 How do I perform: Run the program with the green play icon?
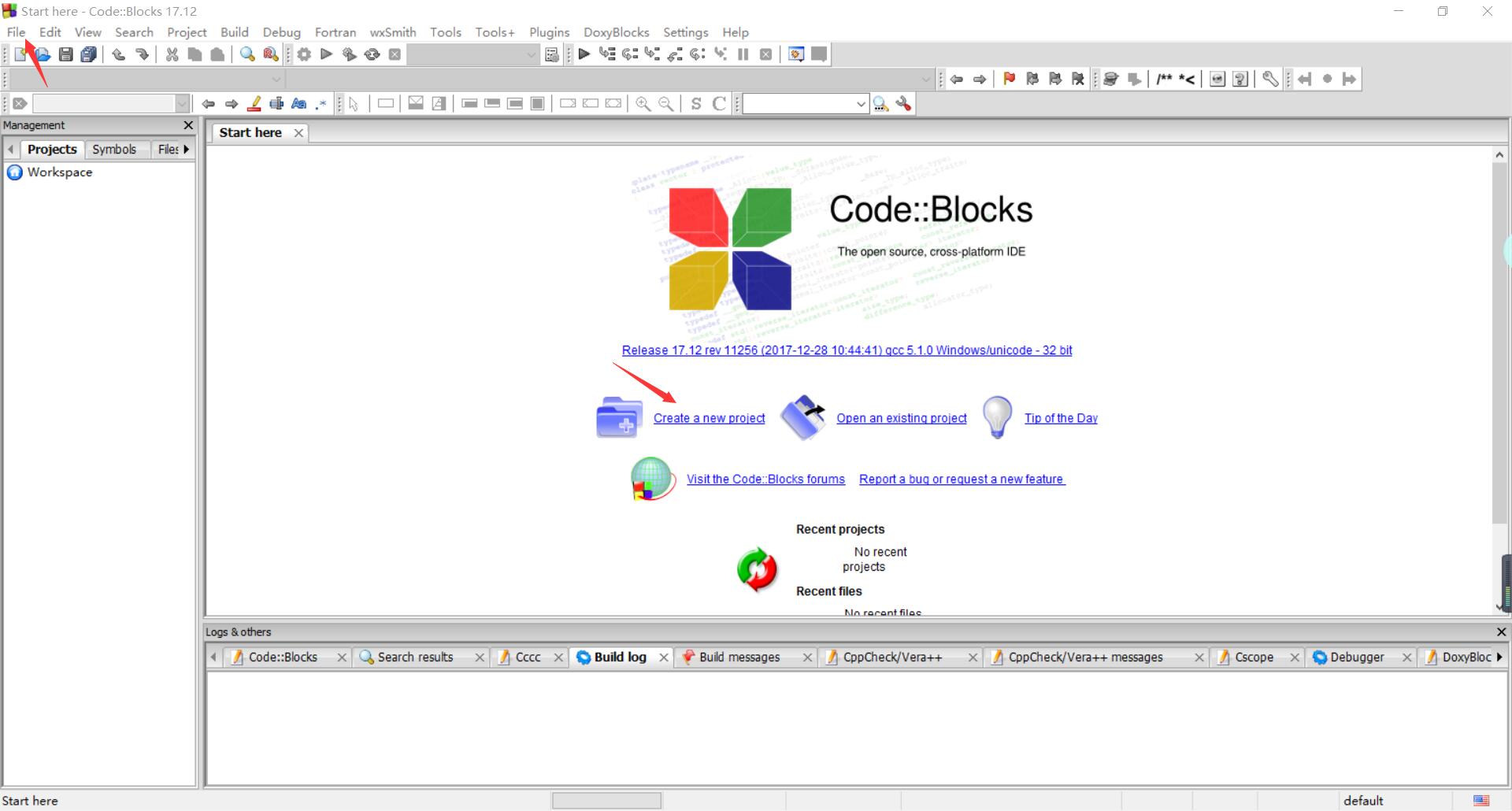326,54
